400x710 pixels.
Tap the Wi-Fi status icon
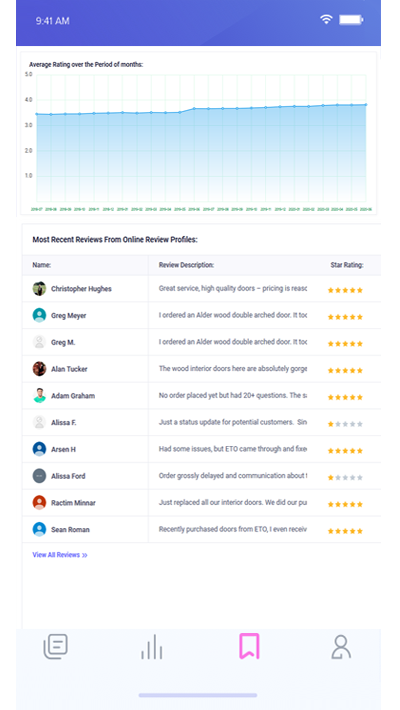tap(326, 19)
